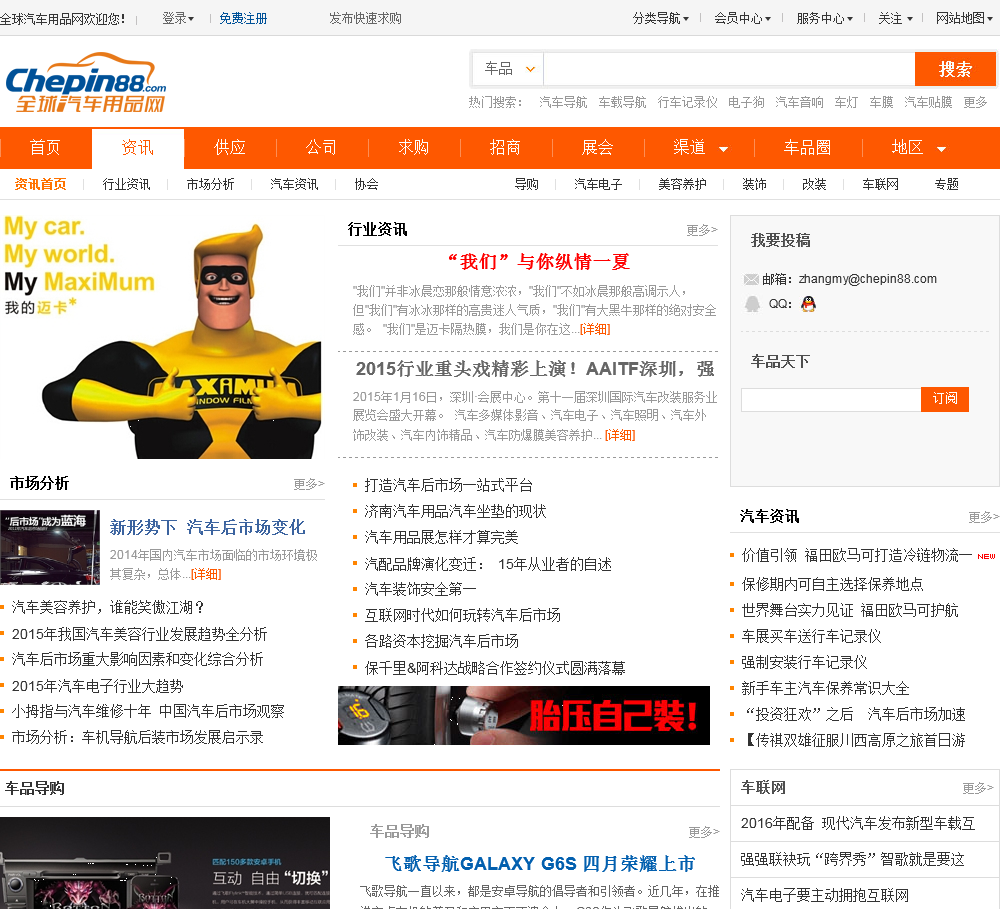Expand the 渠道 navigation dropdown
1000x909 pixels.
point(700,147)
